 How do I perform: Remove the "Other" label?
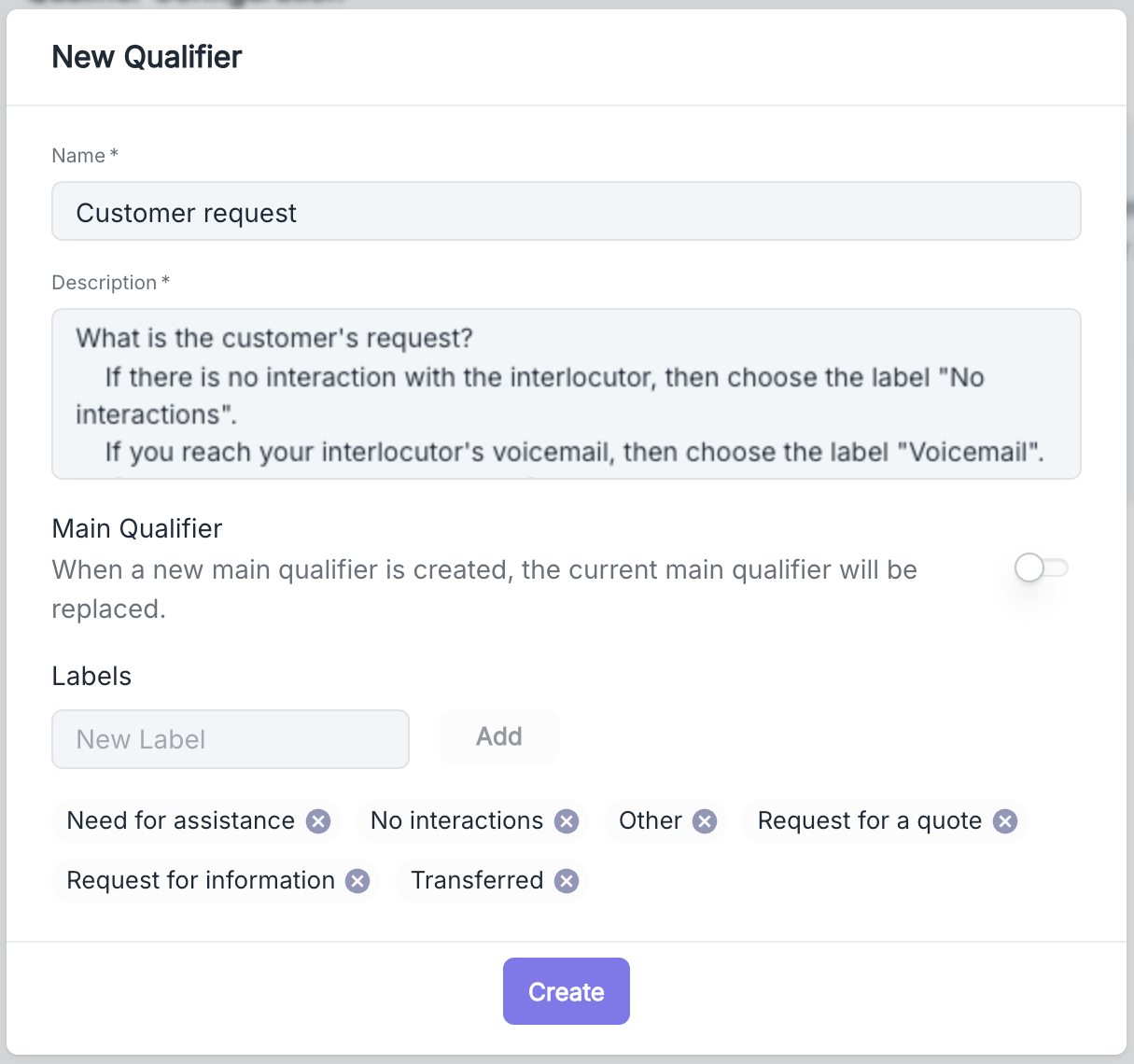tap(705, 821)
